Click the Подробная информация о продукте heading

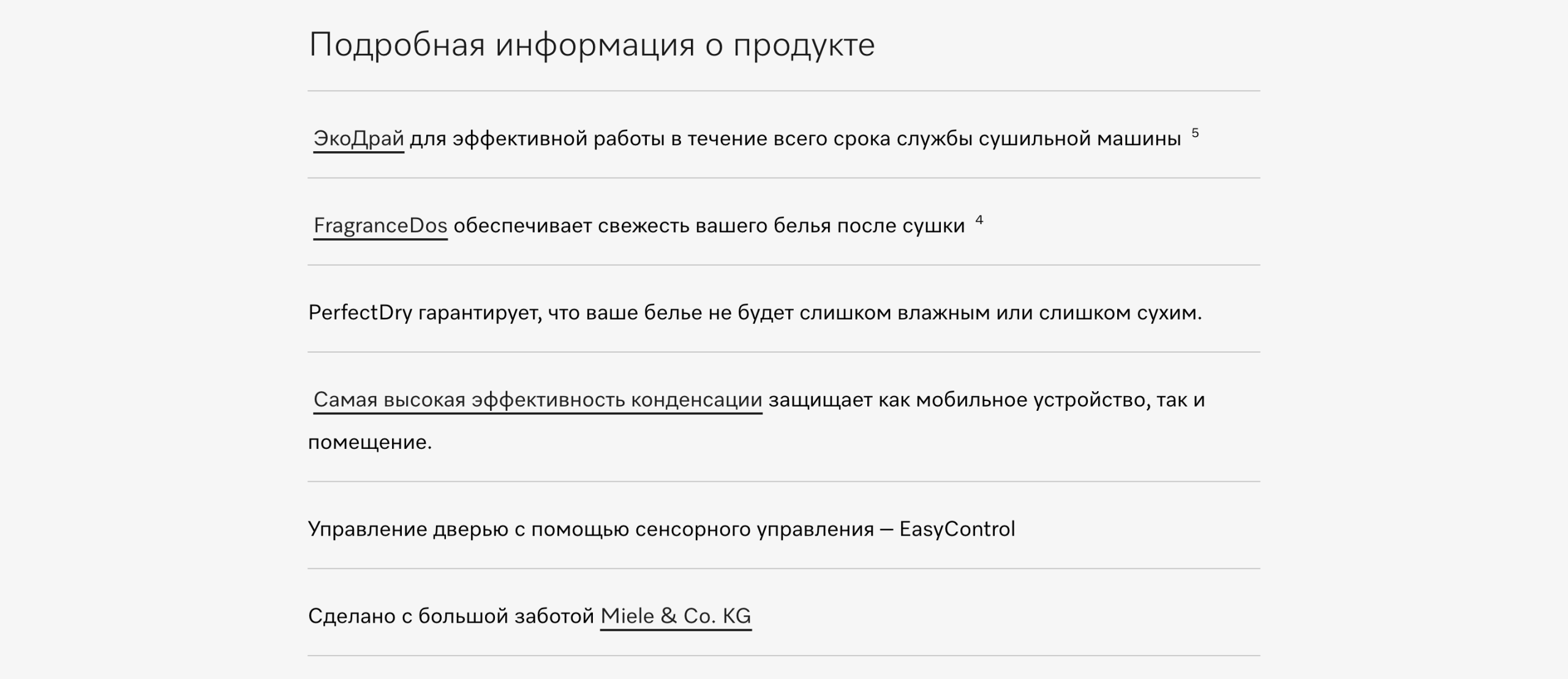click(x=592, y=45)
